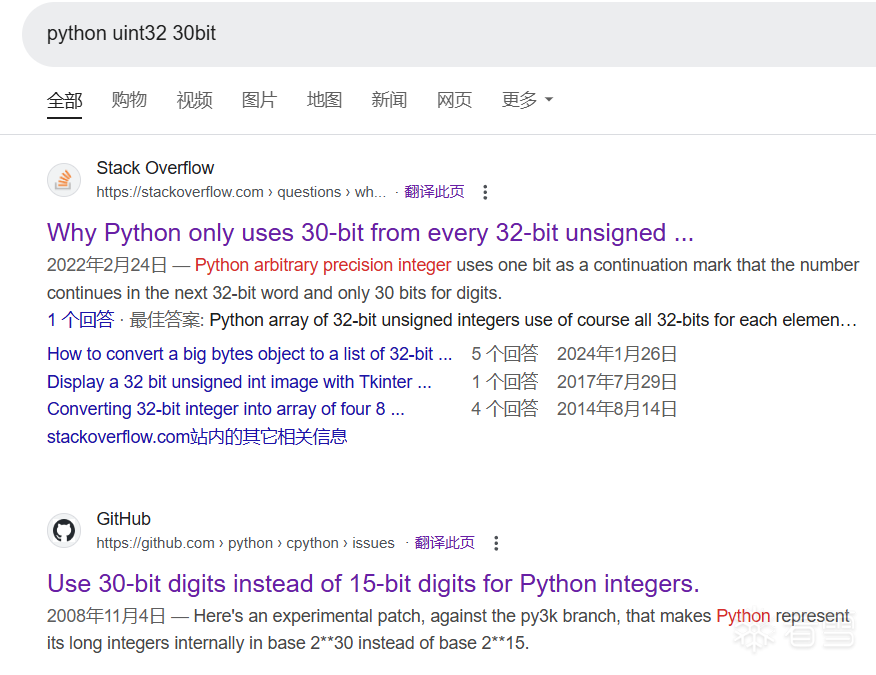Click the stackoverflow.com URL breadcrumb
Screen dimensions: 876x675
coord(241,192)
